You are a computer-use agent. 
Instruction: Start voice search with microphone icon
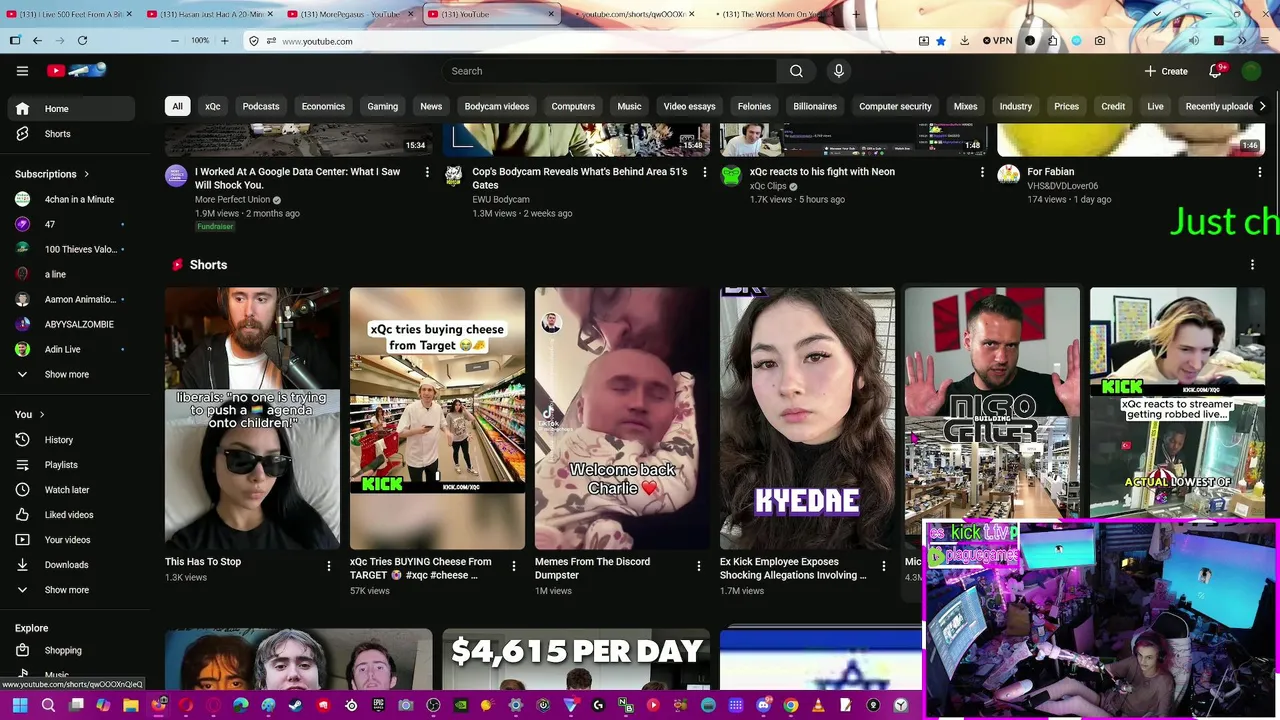tap(839, 71)
